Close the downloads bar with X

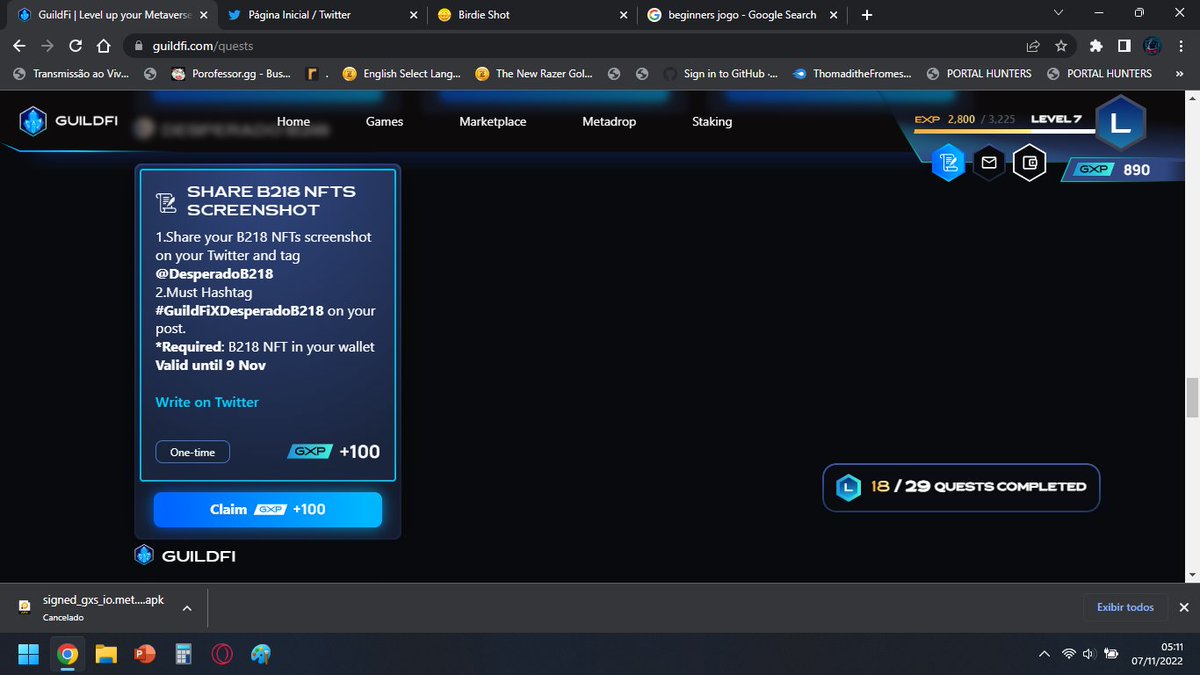[x=1184, y=607]
